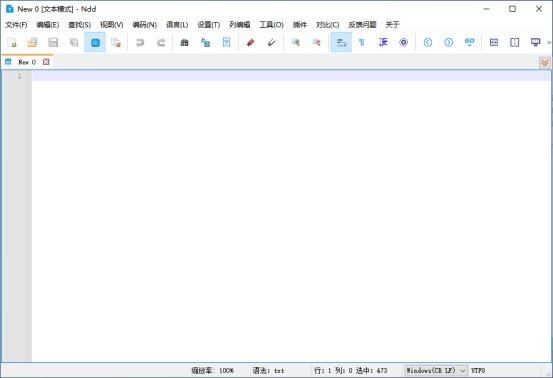
Task: Click the 缩放率: 100% status text
Action: (x=212, y=371)
